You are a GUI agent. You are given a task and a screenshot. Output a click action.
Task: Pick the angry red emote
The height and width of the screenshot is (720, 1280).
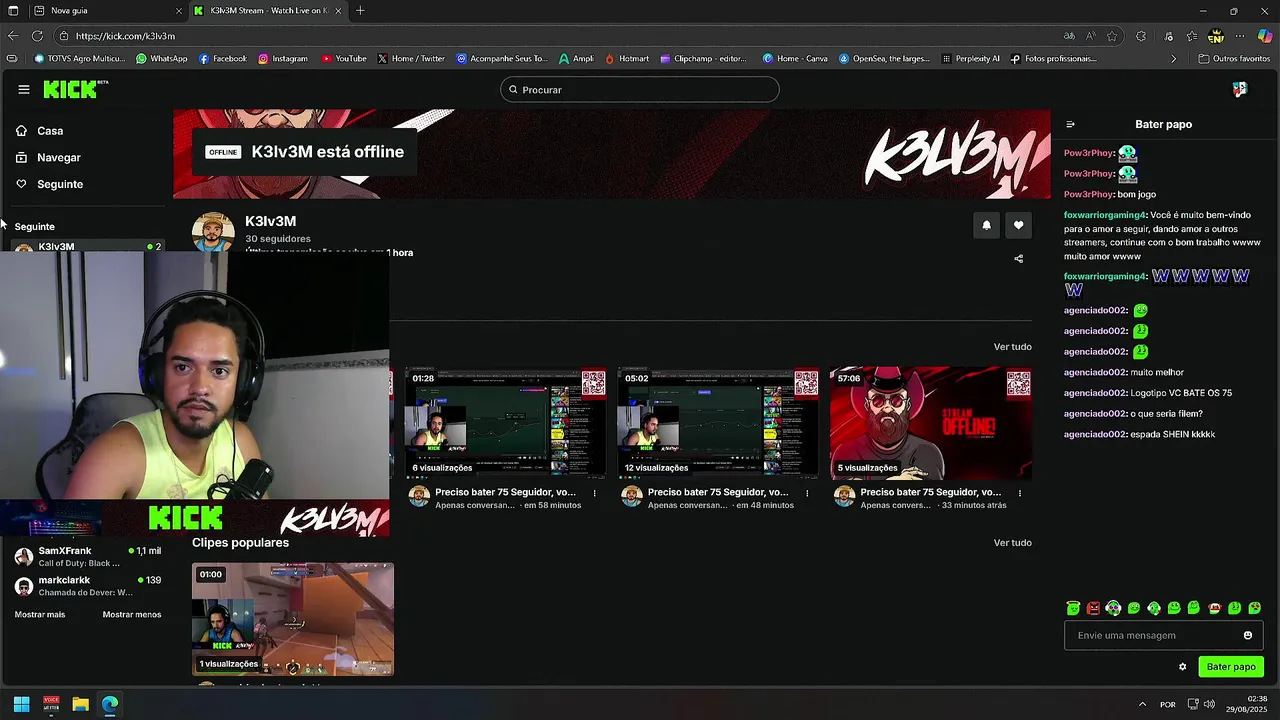click(x=1093, y=608)
